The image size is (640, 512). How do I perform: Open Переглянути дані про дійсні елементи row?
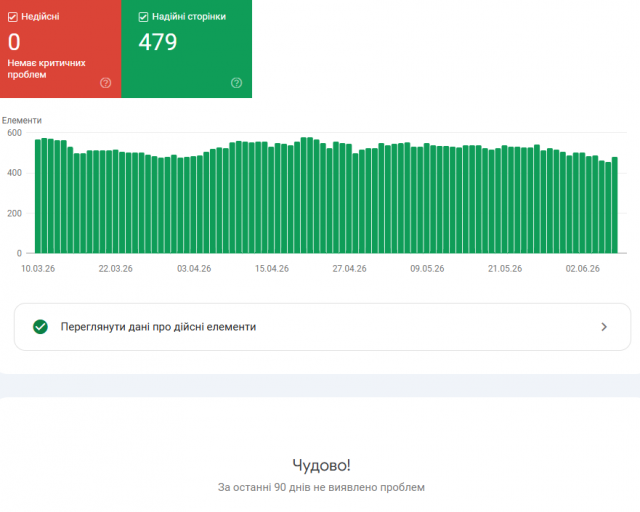pos(322,327)
